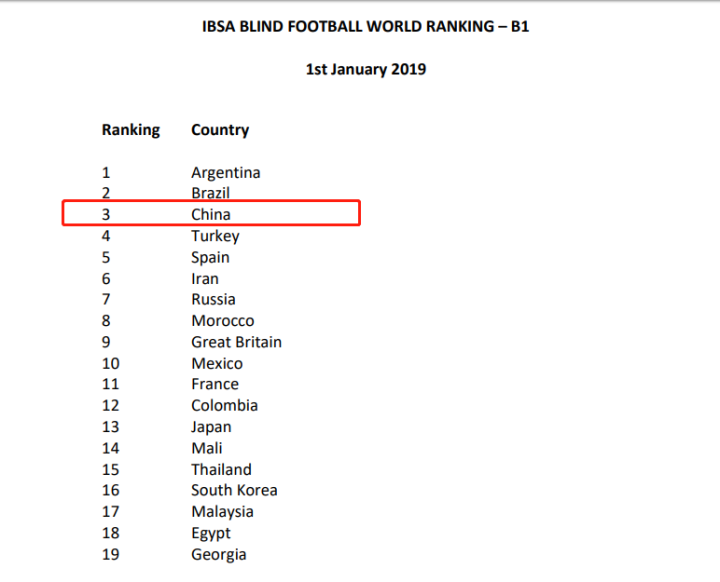Select the Ranking column header
The height and width of the screenshot is (582, 720).
(x=130, y=130)
